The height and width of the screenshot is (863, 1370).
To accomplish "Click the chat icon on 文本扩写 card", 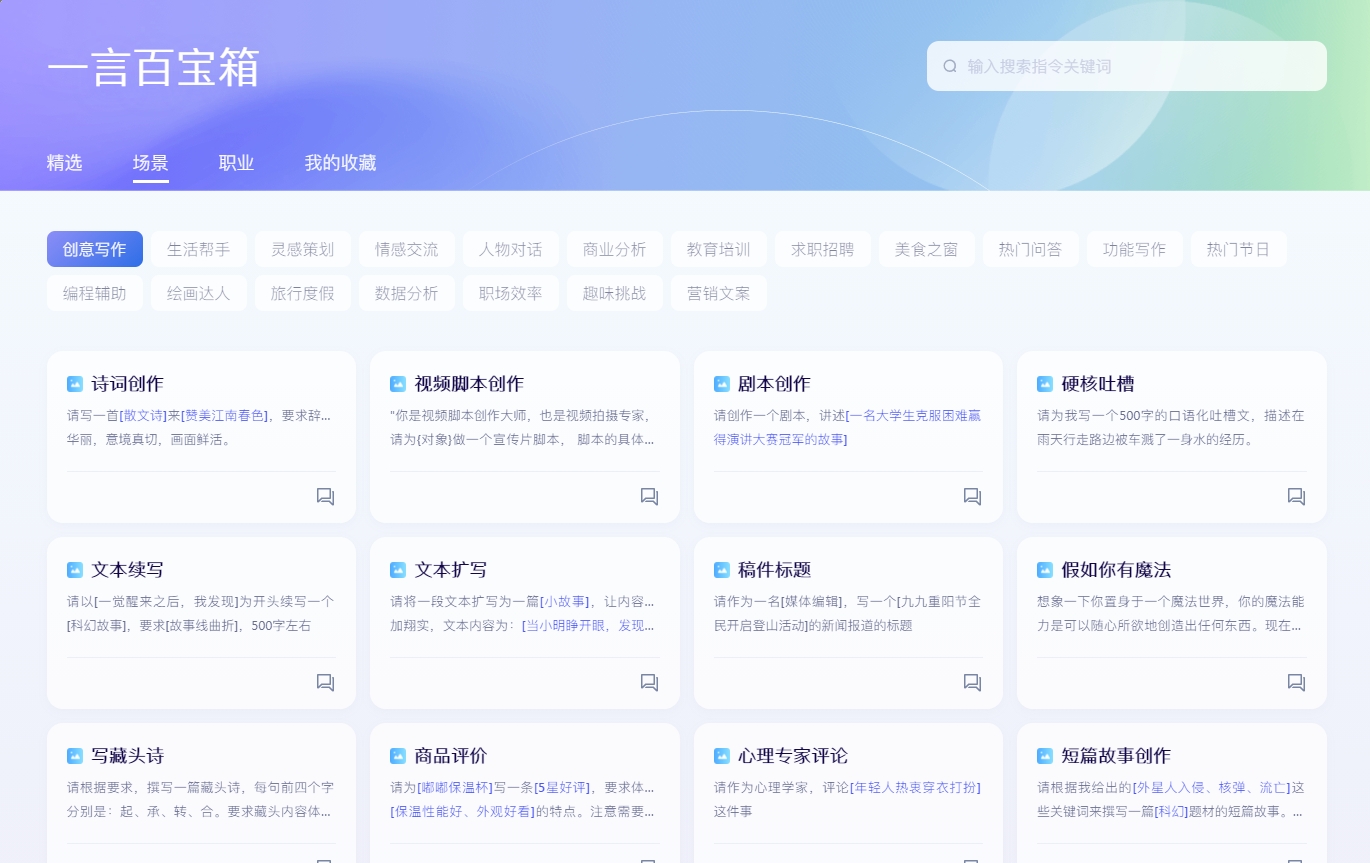I will [x=649, y=682].
